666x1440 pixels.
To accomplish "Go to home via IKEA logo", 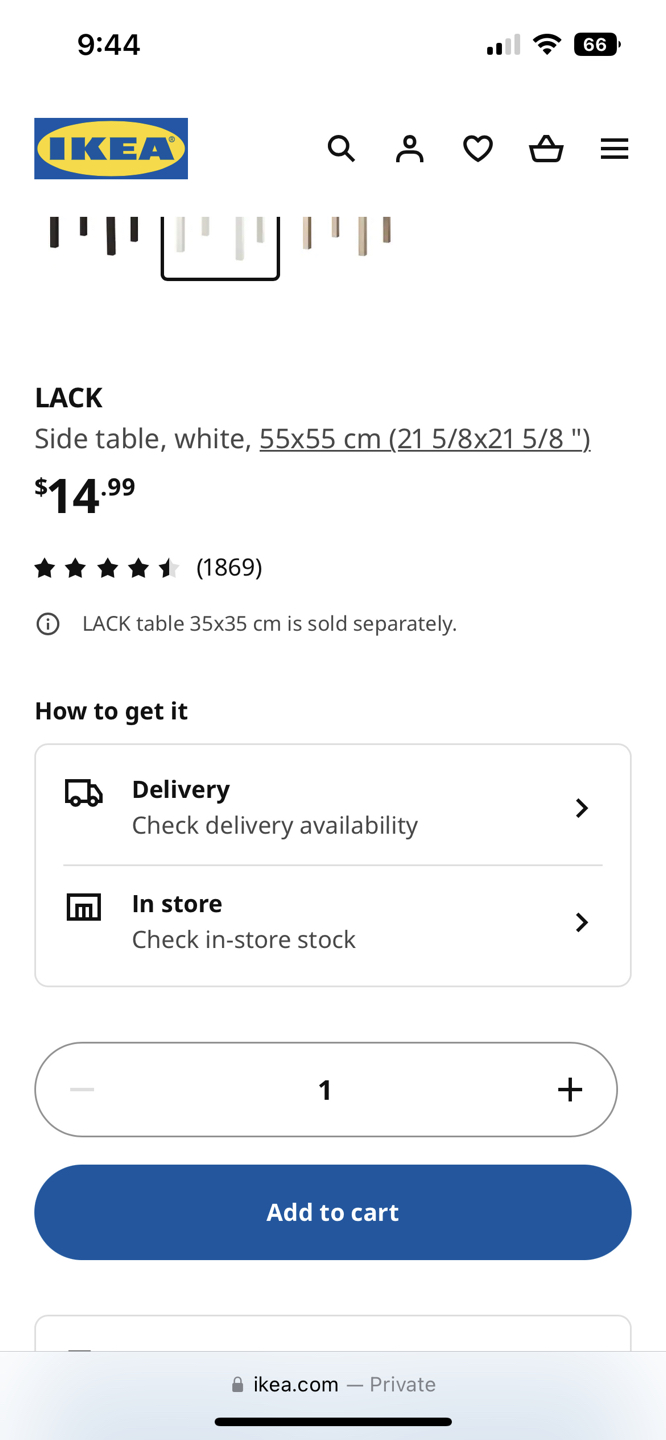I will tap(111, 149).
